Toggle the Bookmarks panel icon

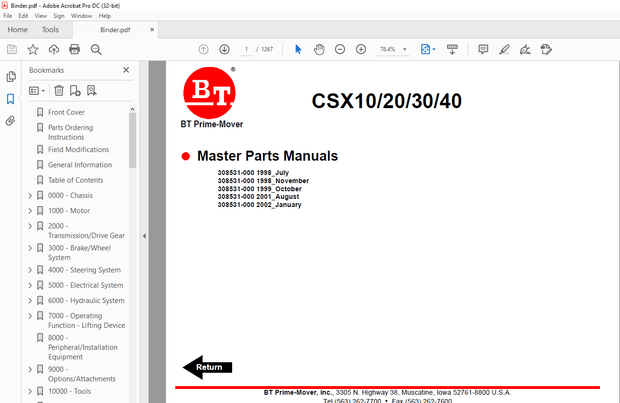click(11, 99)
